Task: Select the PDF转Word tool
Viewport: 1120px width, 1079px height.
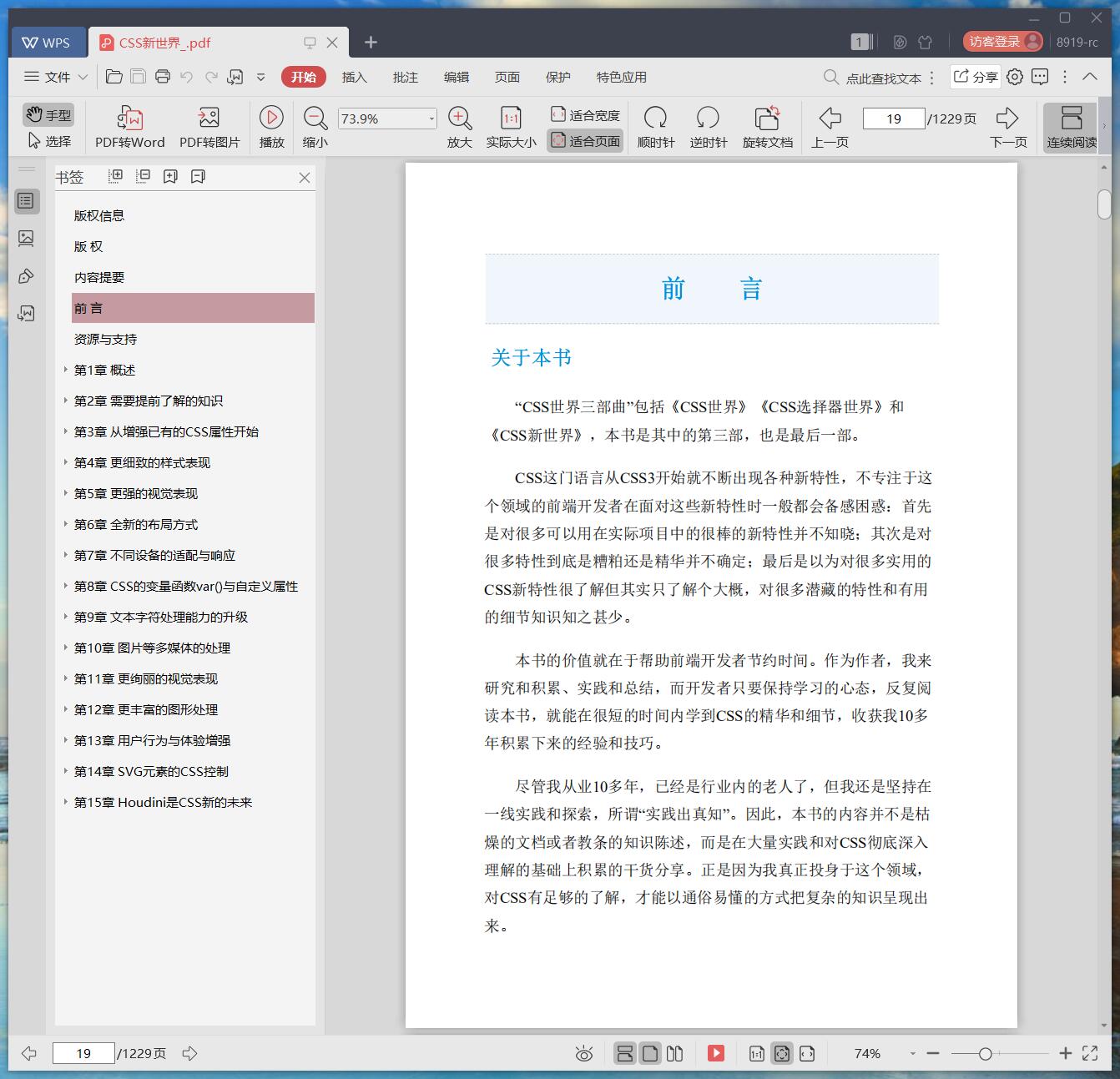Action: [129, 126]
